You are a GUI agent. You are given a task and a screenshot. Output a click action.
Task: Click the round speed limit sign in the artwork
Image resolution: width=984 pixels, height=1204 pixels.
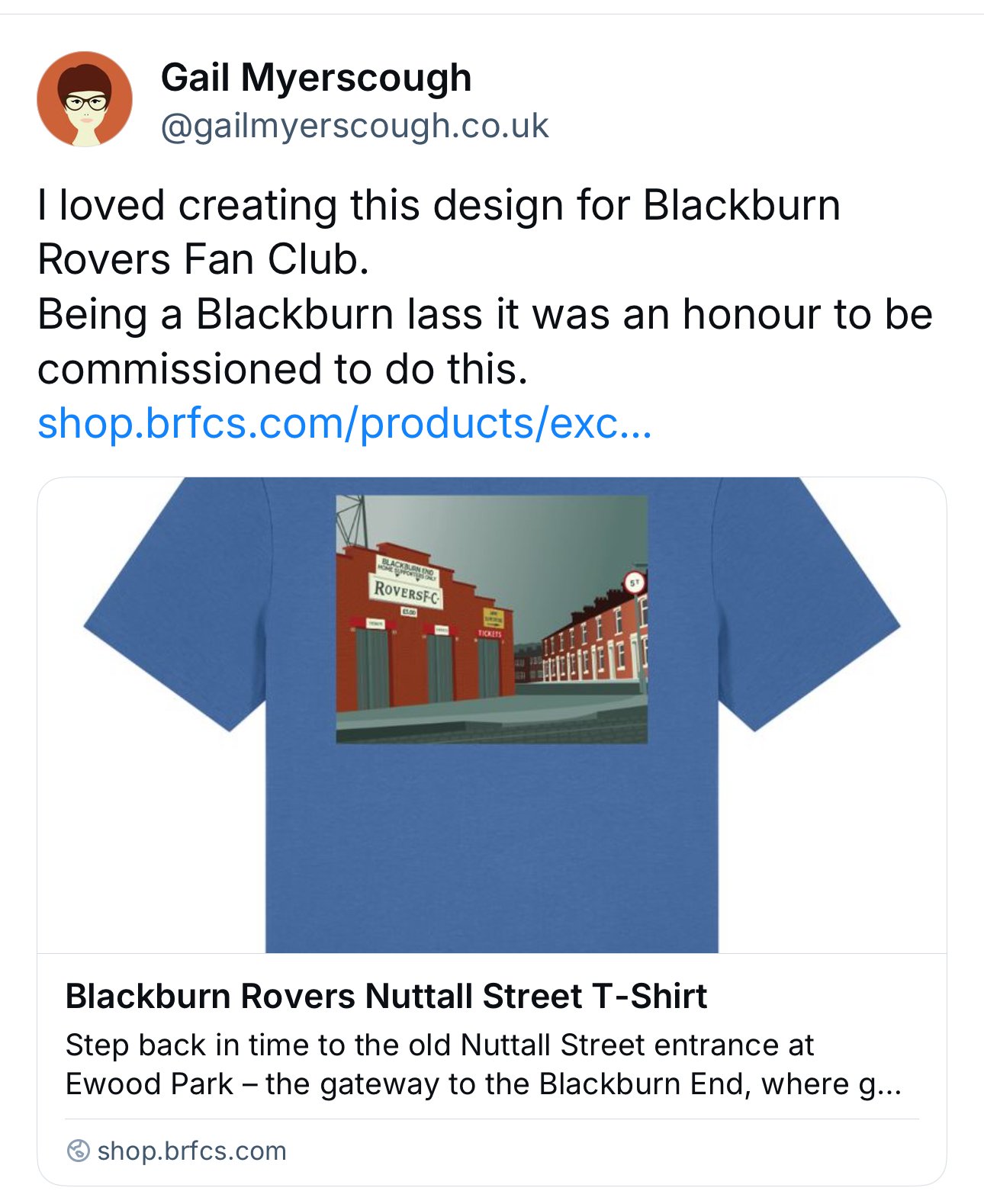pos(634,583)
